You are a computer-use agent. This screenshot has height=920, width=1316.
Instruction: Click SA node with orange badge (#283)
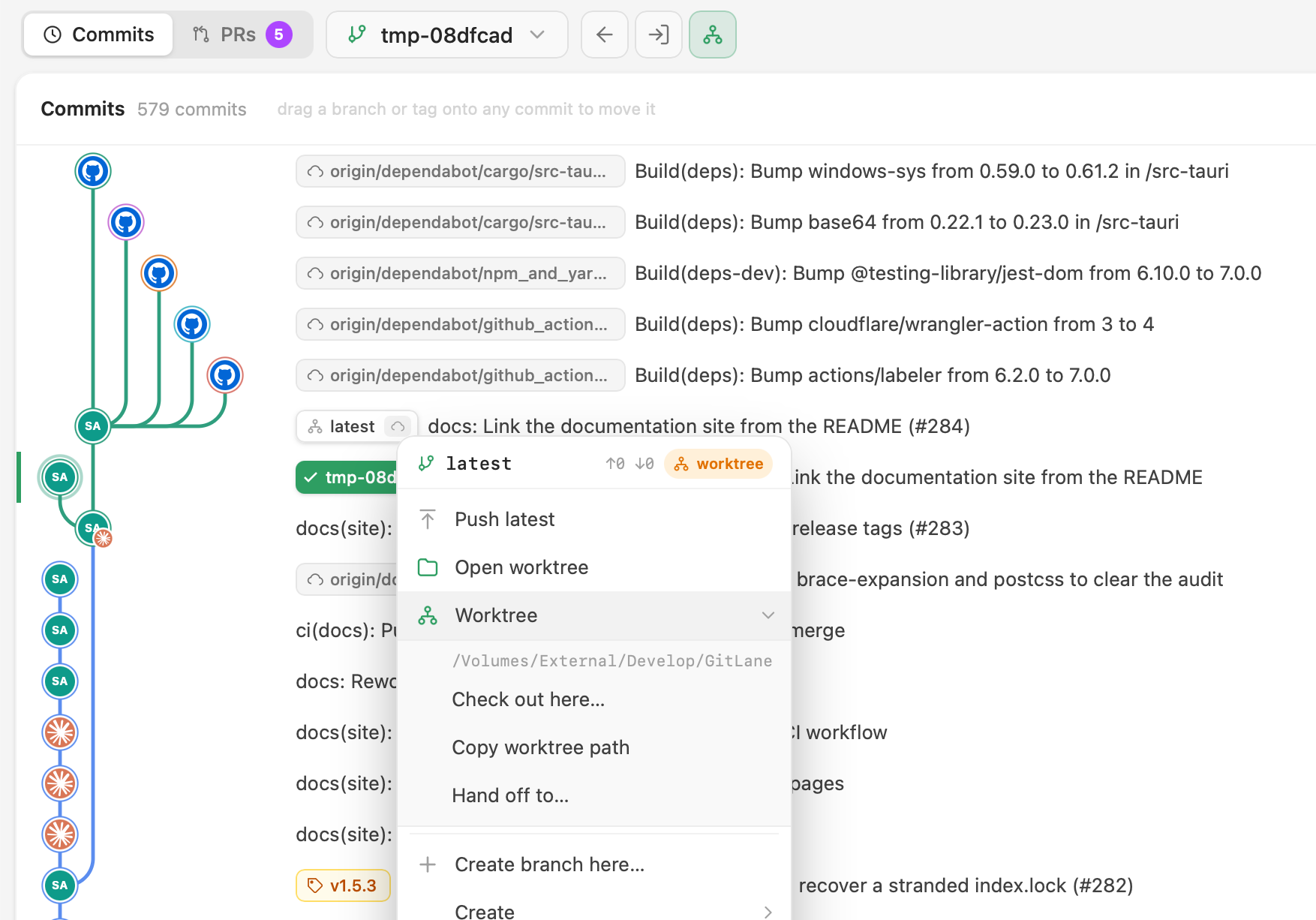[93, 528]
